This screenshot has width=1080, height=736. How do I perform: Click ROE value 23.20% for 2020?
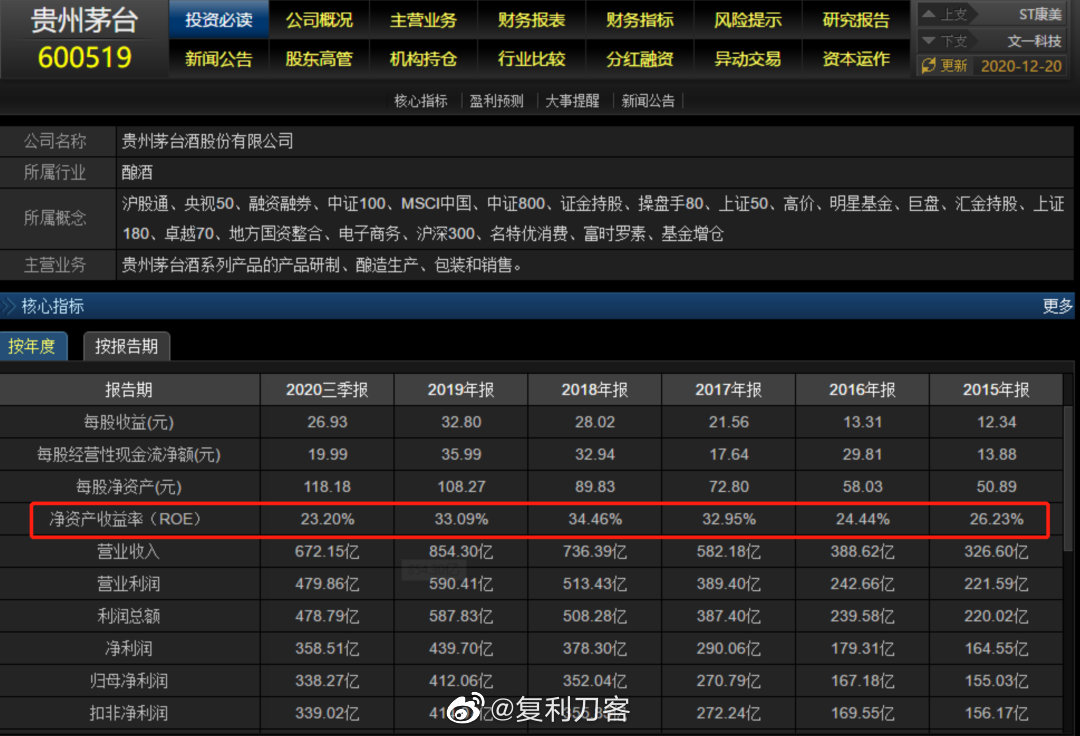327,519
